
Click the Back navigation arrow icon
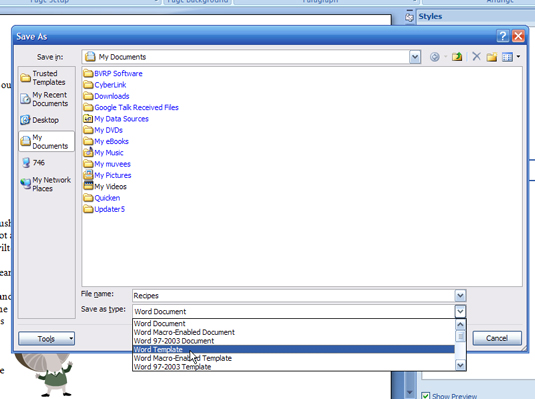coord(434,57)
